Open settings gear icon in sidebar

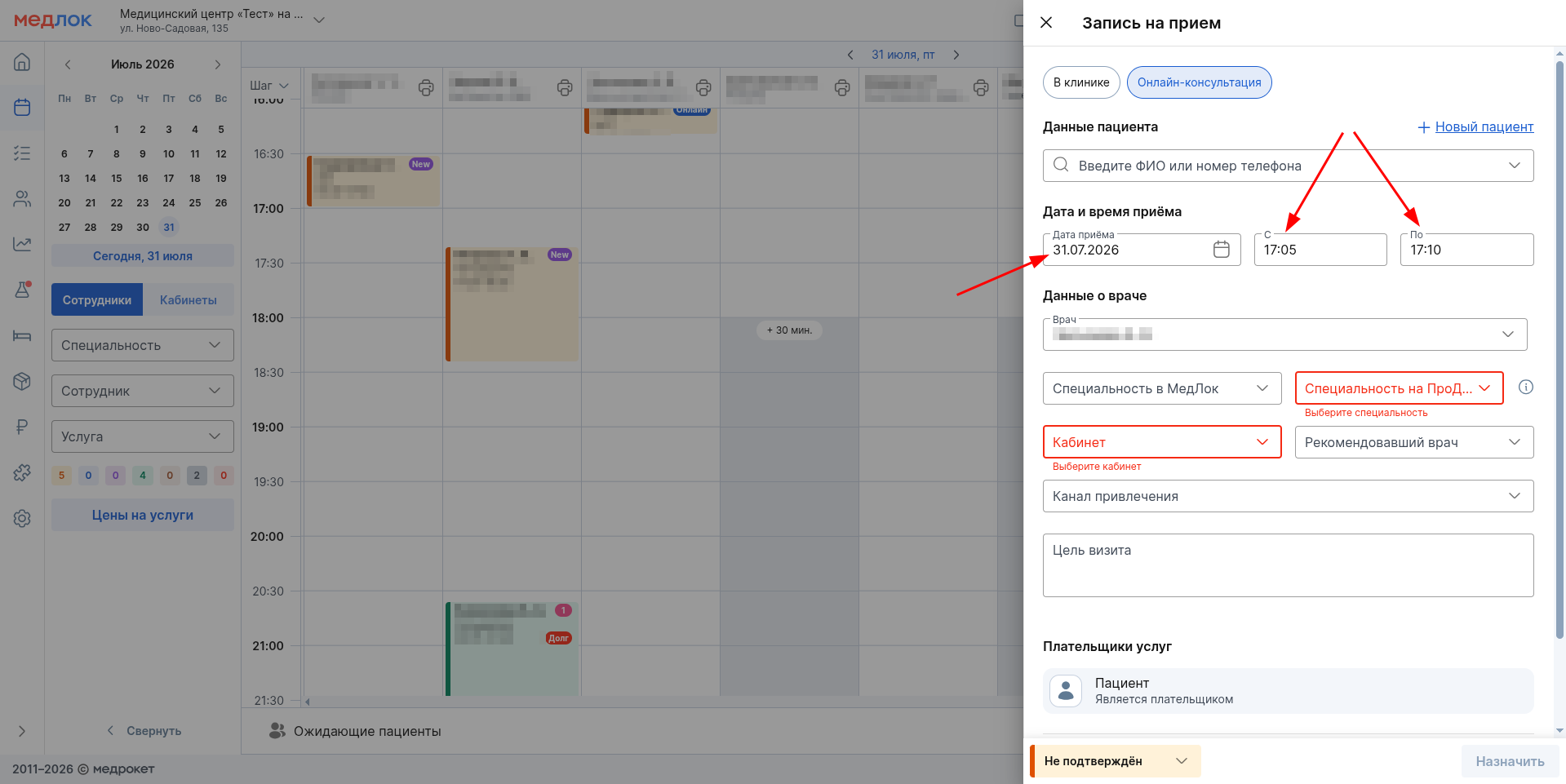[x=22, y=518]
